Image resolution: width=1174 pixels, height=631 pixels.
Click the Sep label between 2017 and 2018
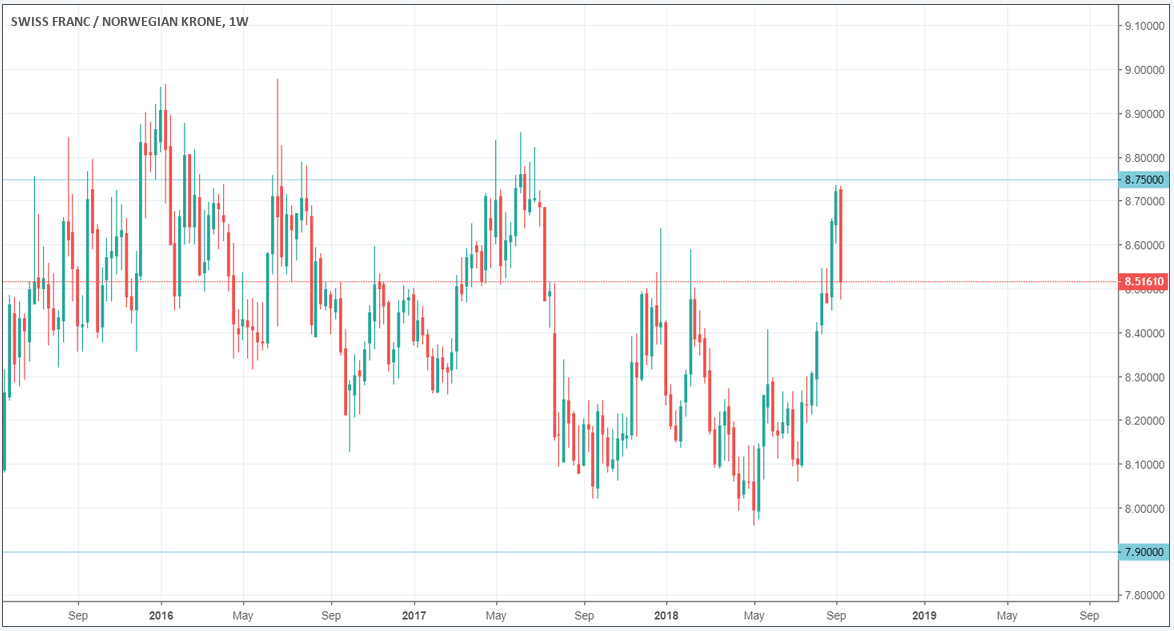point(584,615)
